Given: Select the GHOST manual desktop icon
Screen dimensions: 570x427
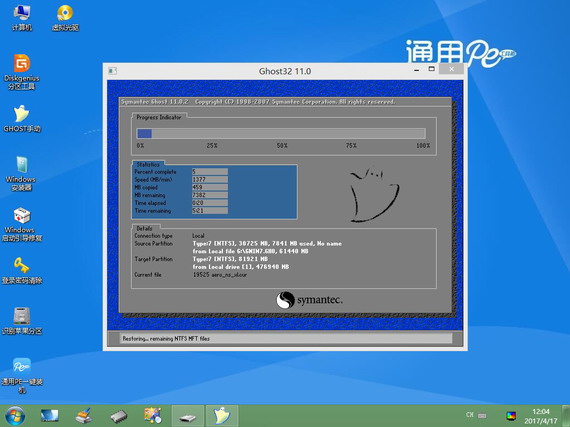Looking at the screenshot, I should tap(22, 119).
